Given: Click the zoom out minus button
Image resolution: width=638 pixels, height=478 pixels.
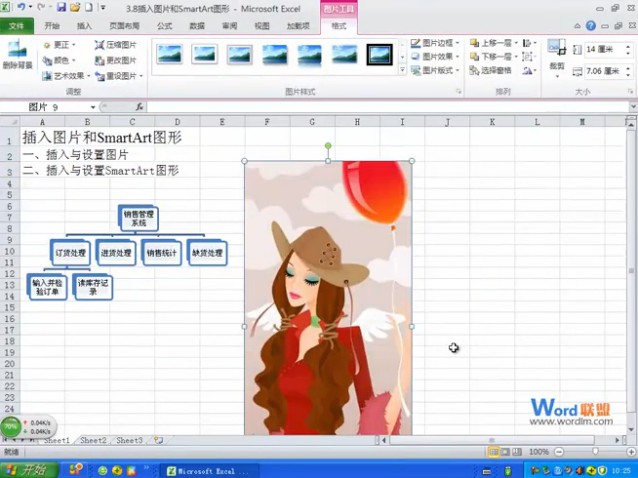Looking at the screenshot, I should [x=559, y=452].
